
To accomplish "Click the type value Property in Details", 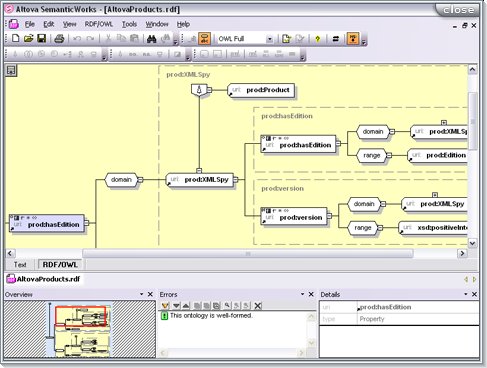I will (372, 319).
